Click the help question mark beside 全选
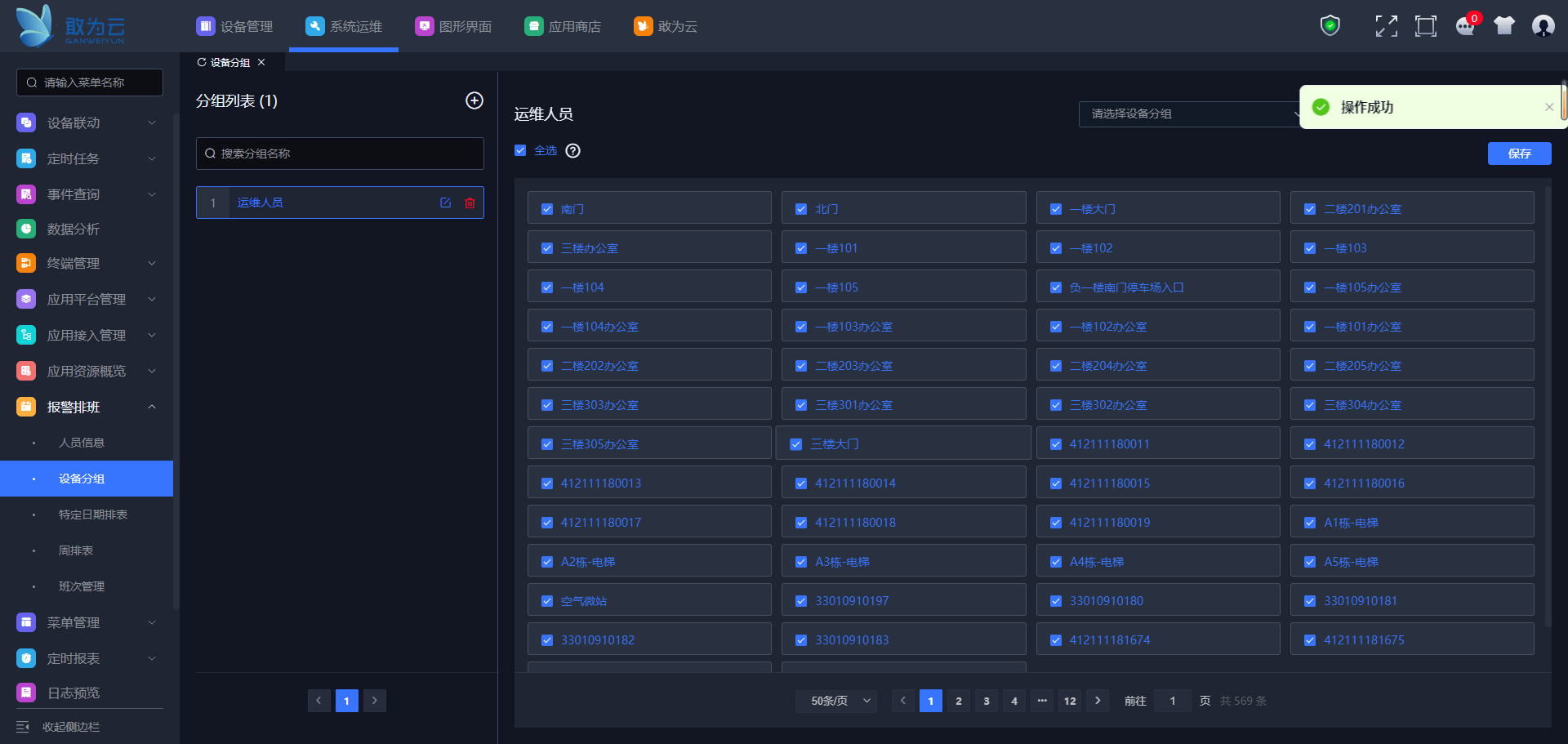1568x744 pixels. click(573, 150)
